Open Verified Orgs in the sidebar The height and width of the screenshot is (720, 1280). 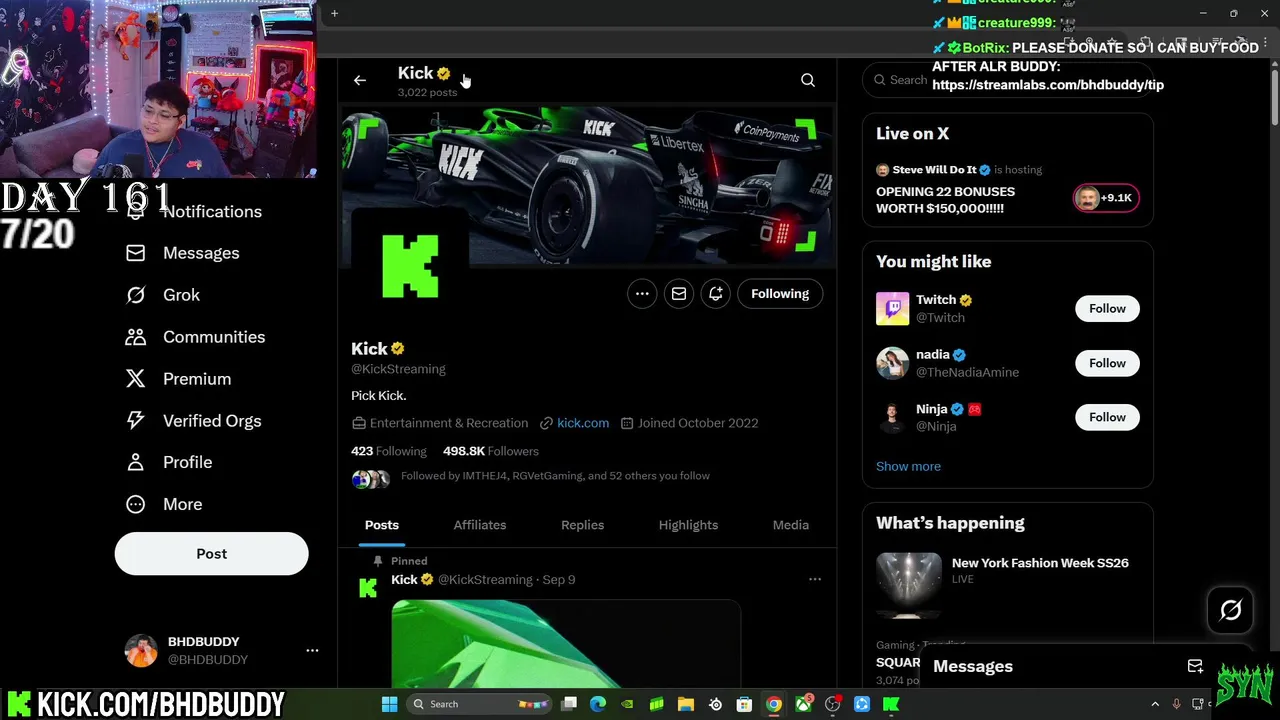[x=212, y=421]
